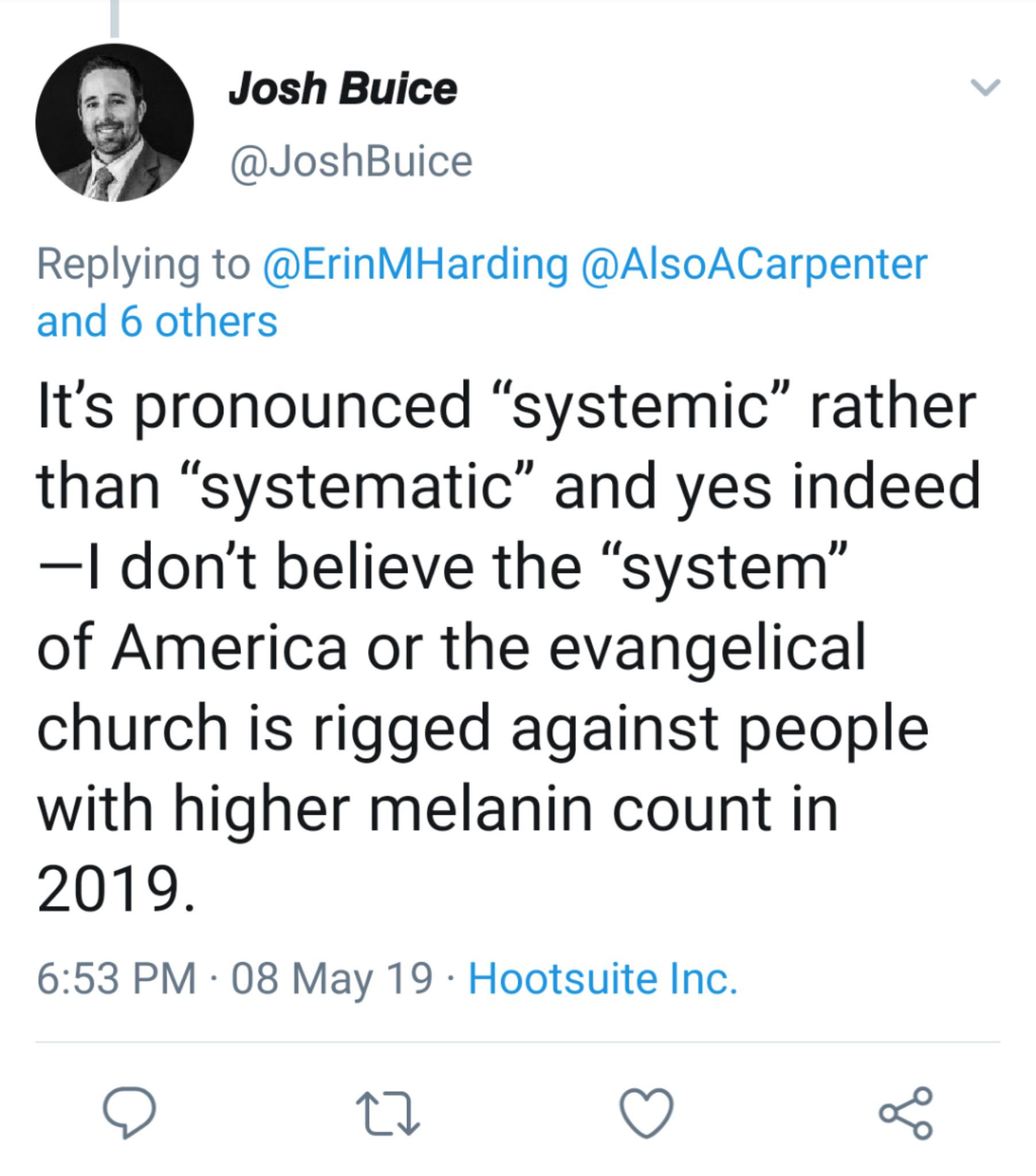Viewport: 1036px width, 1176px height.
Task: Click "2019." at the tweet's end
Action: [115, 888]
